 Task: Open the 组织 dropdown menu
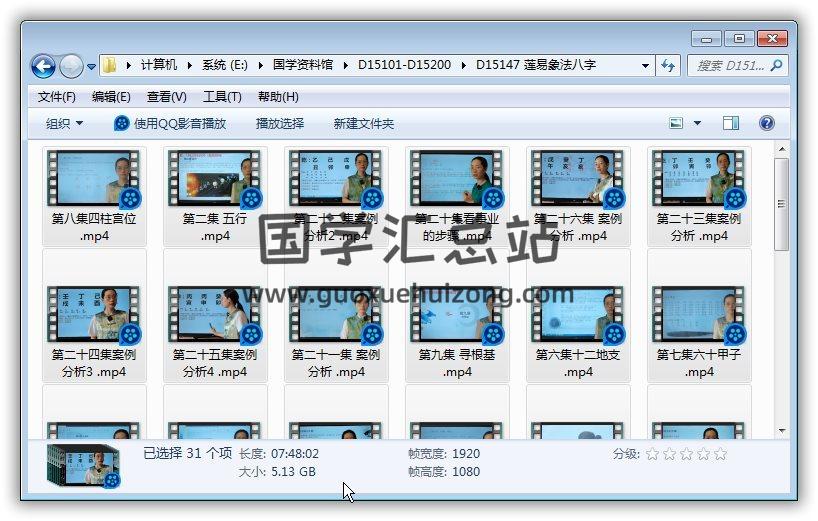coord(64,123)
